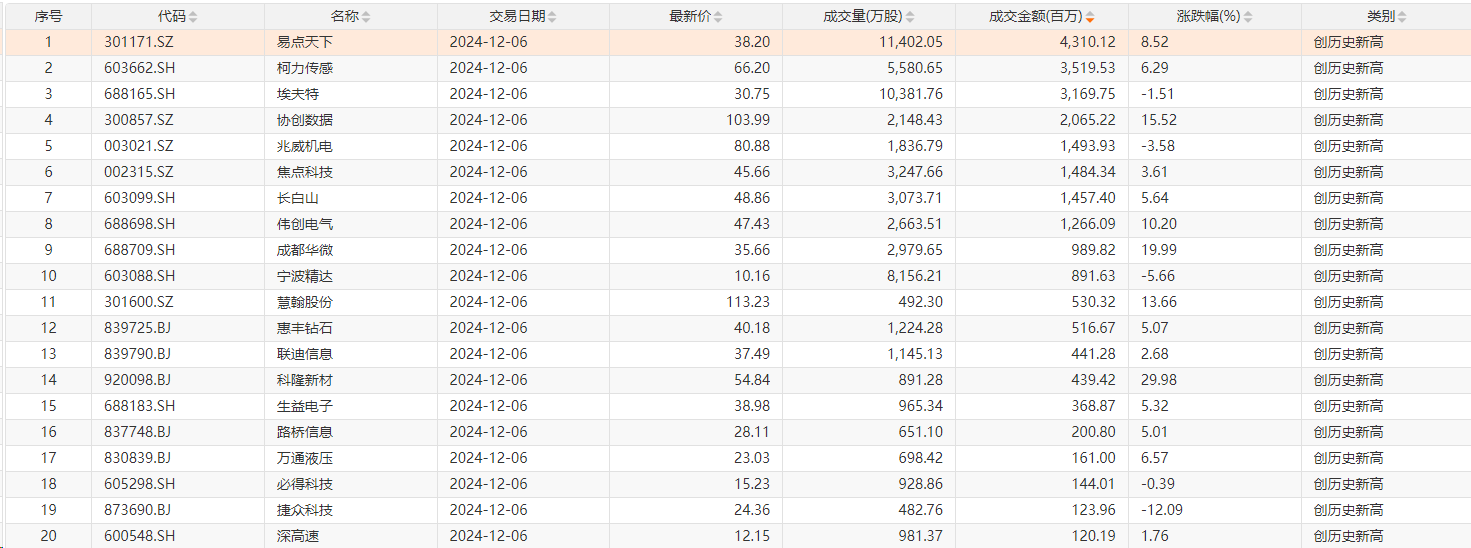Image resolution: width=1471 pixels, height=548 pixels.
Task: Click change percent -12.09
Action: pos(1162,510)
